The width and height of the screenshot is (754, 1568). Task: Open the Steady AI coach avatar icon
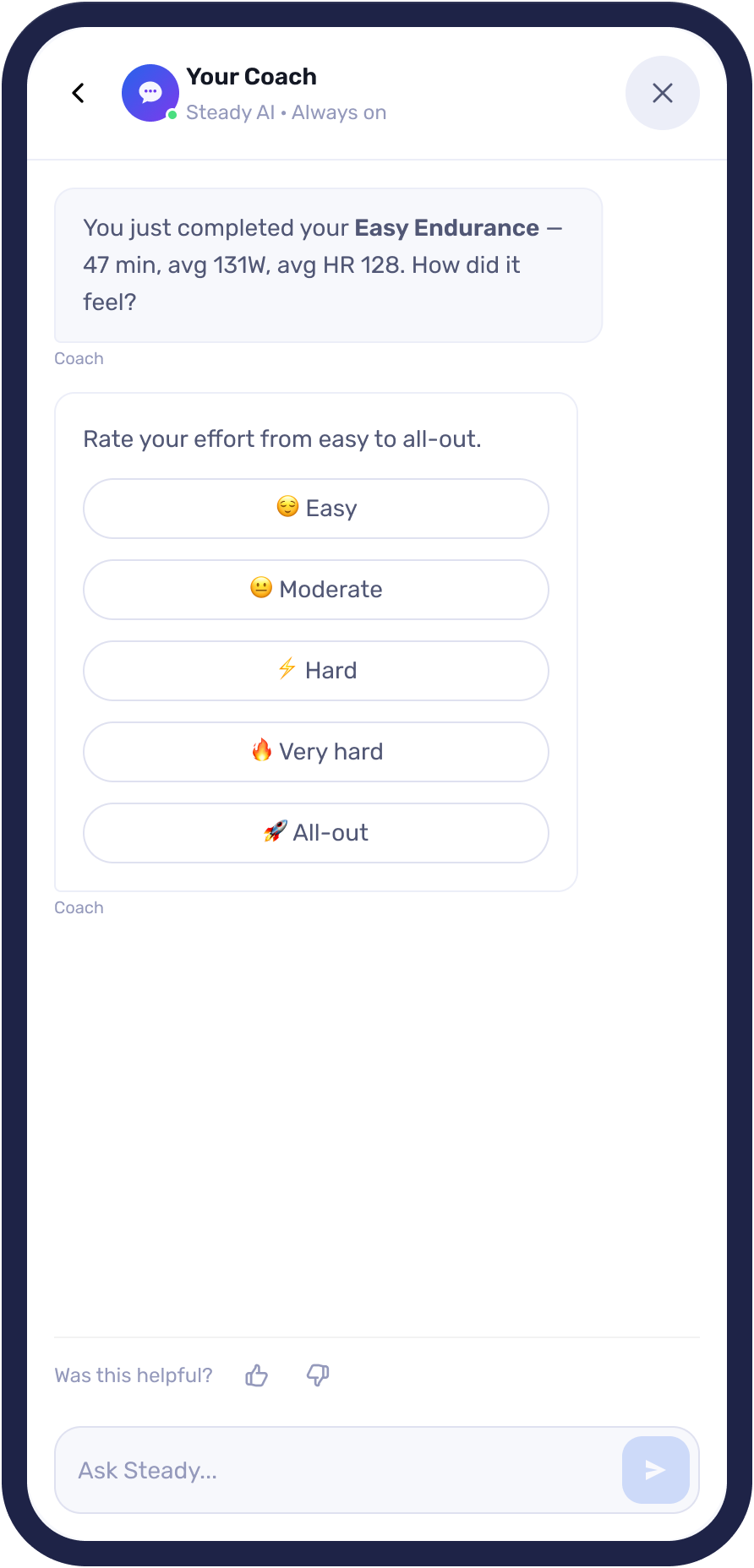(x=150, y=93)
